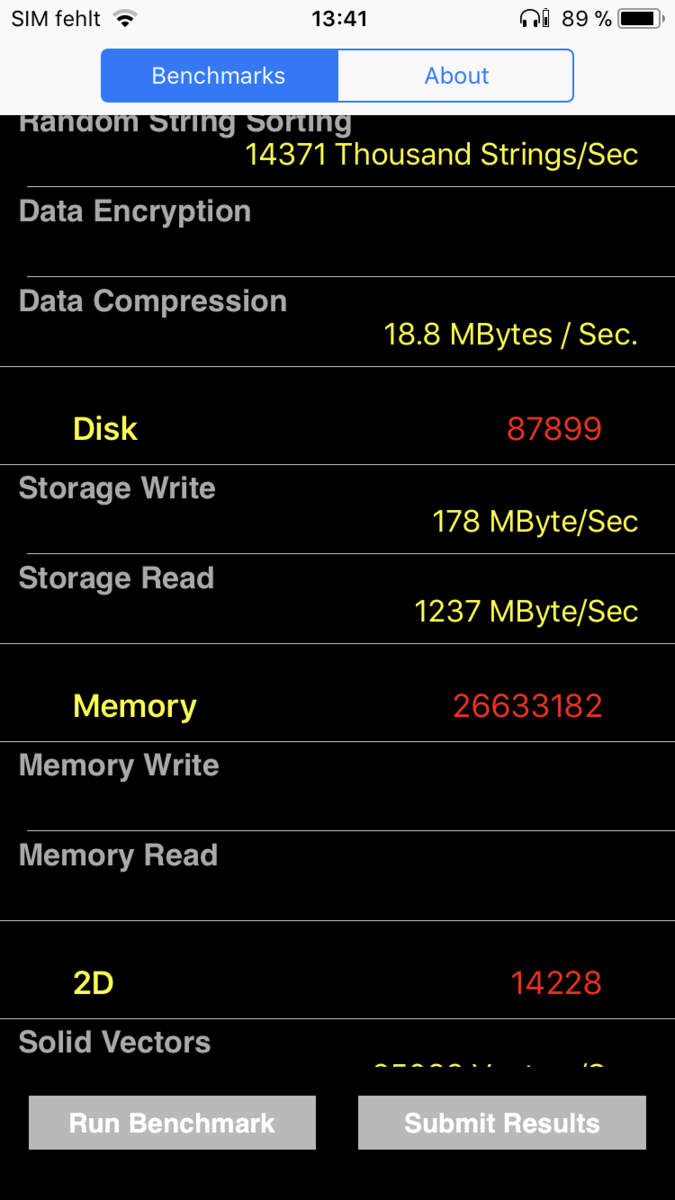Tap the Storage Write row label
The width and height of the screenshot is (675, 1200).
[117, 488]
